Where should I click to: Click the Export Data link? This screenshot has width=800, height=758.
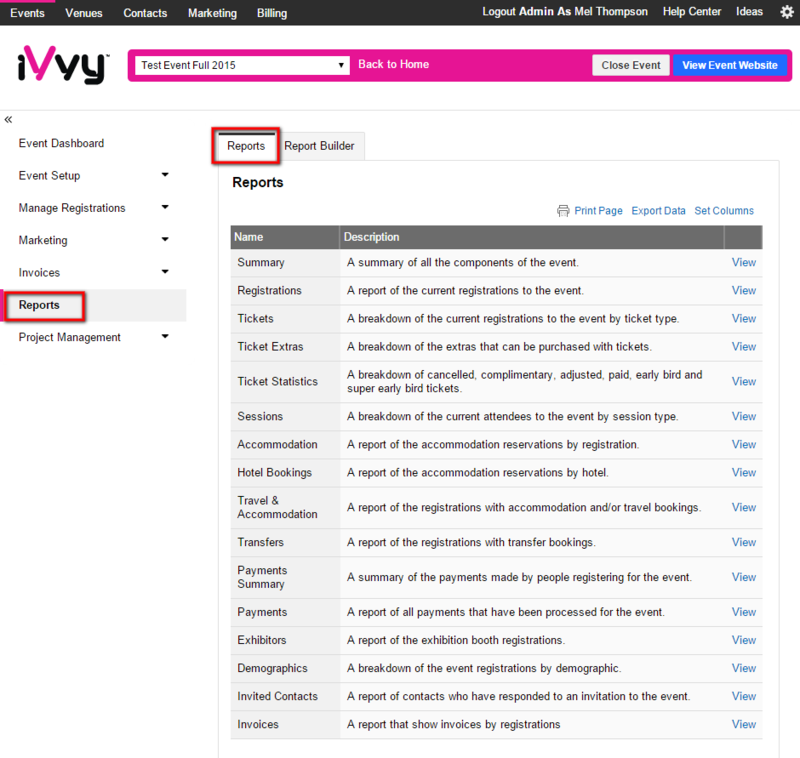[x=658, y=211]
